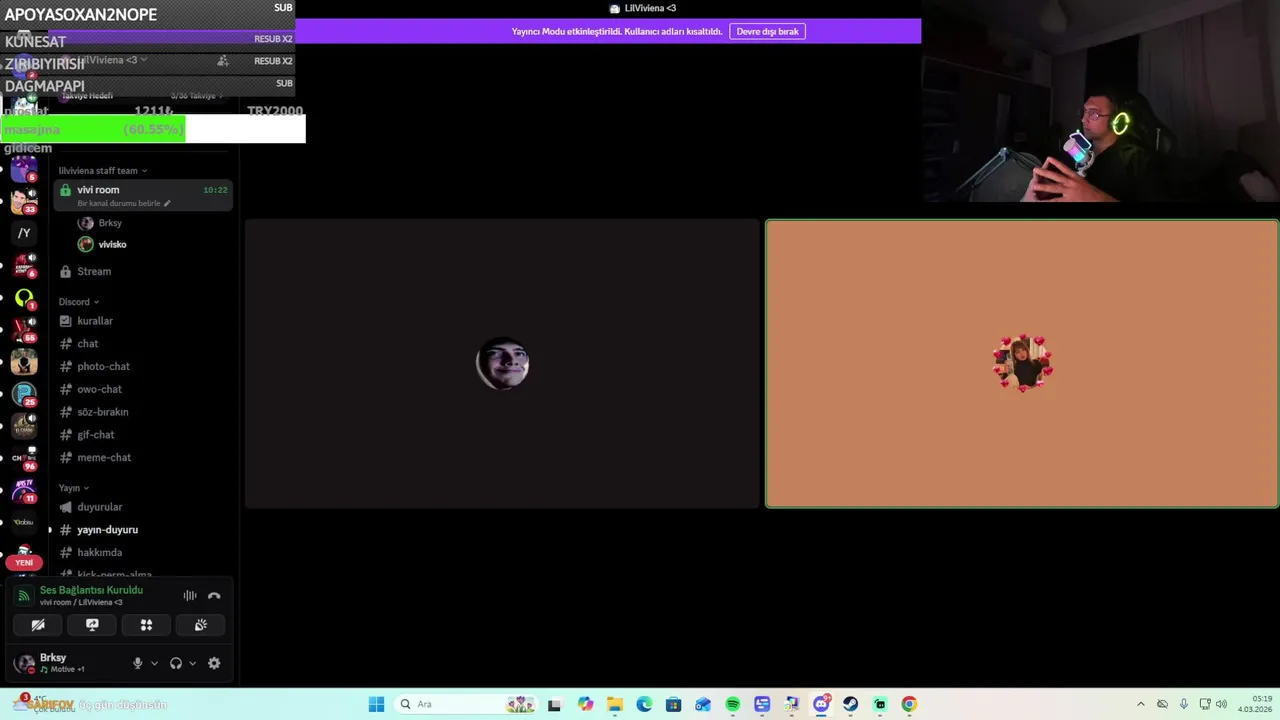Open Copilot from taskbar

tap(585, 704)
